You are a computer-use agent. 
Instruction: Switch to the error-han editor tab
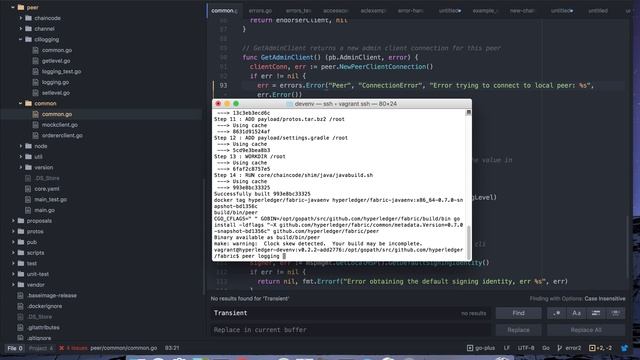click(x=410, y=11)
